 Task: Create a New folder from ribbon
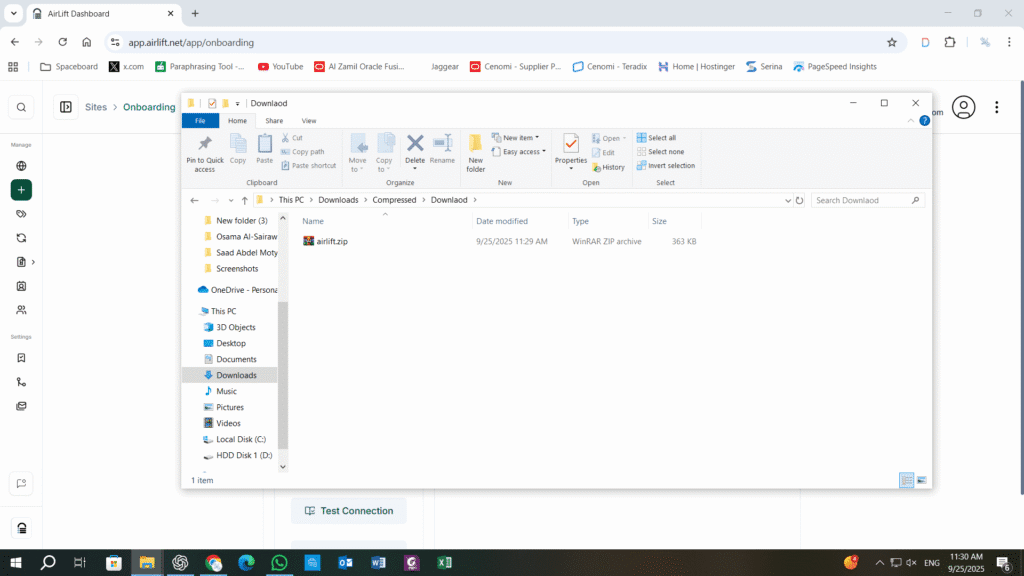[x=475, y=153]
